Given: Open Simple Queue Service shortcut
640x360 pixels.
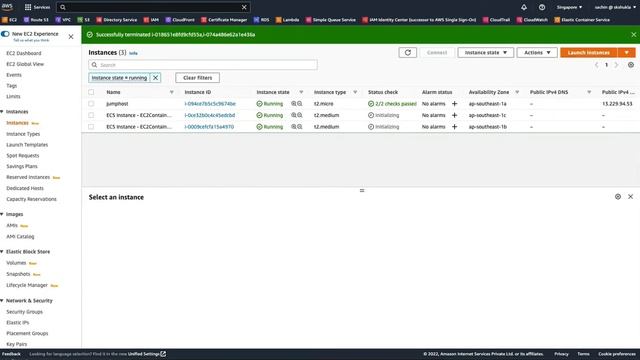Looking at the screenshot, I should [331, 20].
